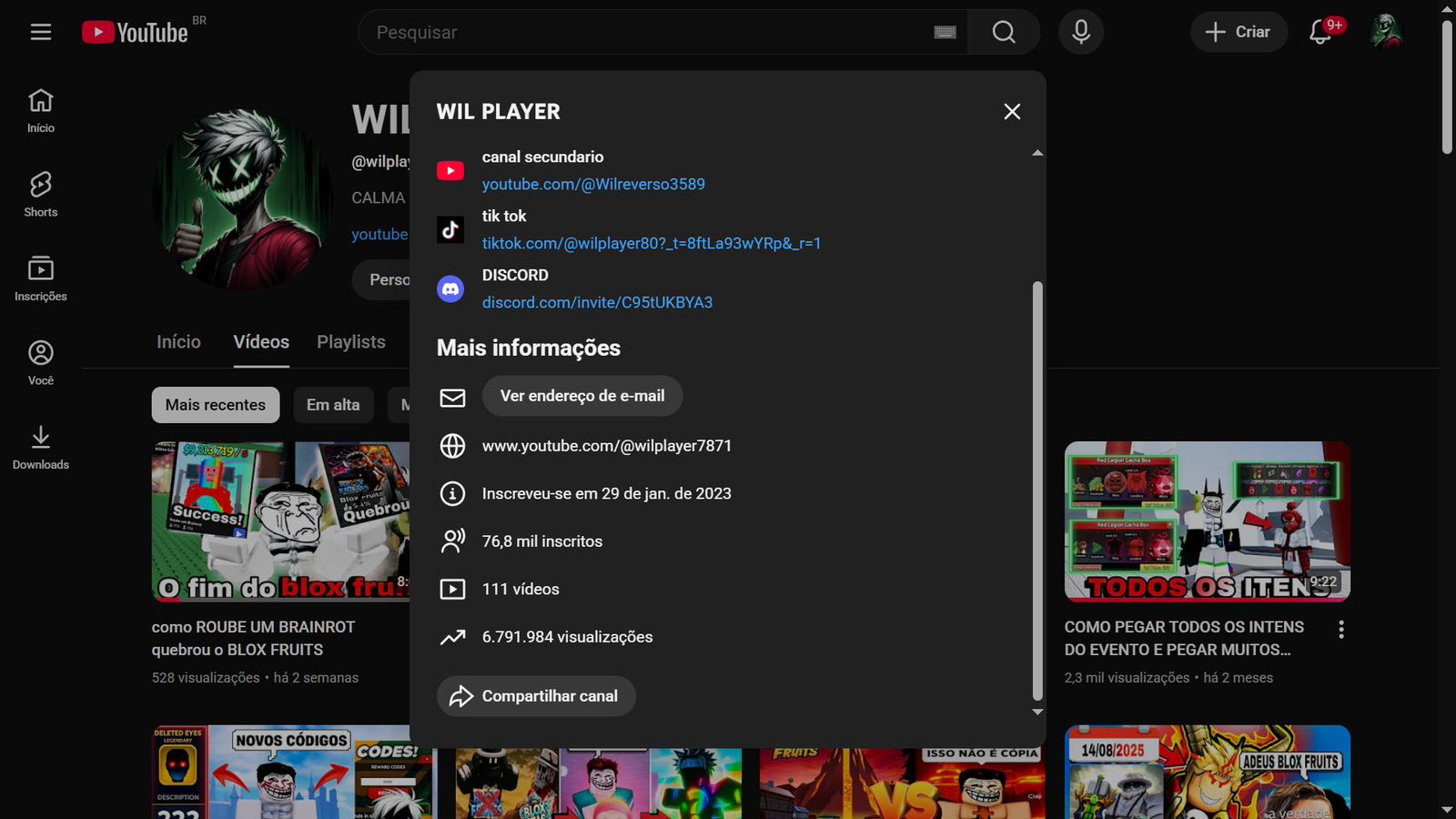Open Inscrições in the sidebar
Viewport: 1456px width, 819px height.
click(41, 278)
